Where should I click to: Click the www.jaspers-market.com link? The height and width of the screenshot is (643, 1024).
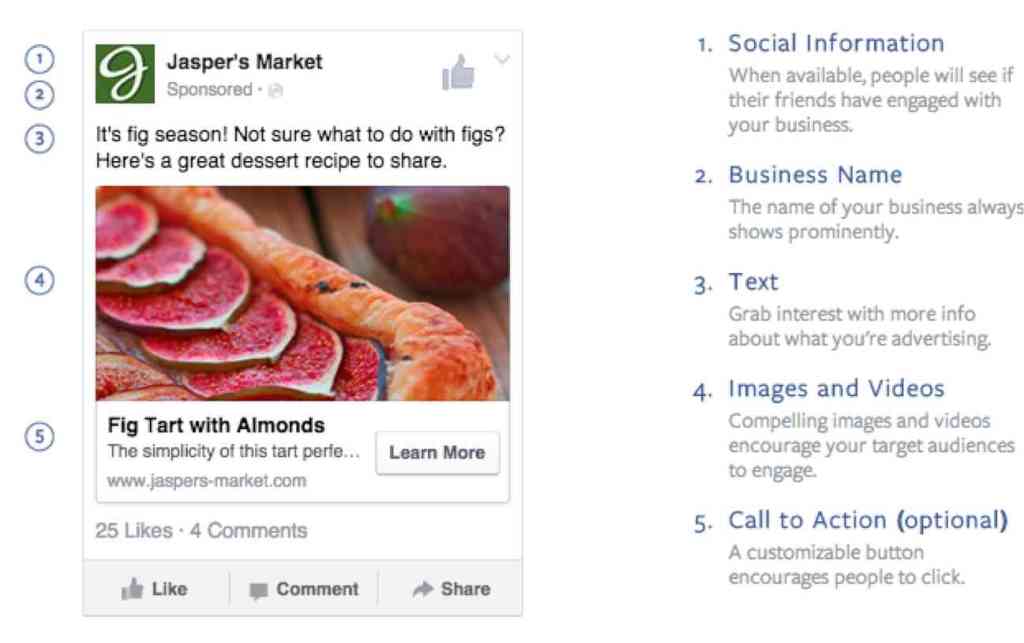click(207, 481)
